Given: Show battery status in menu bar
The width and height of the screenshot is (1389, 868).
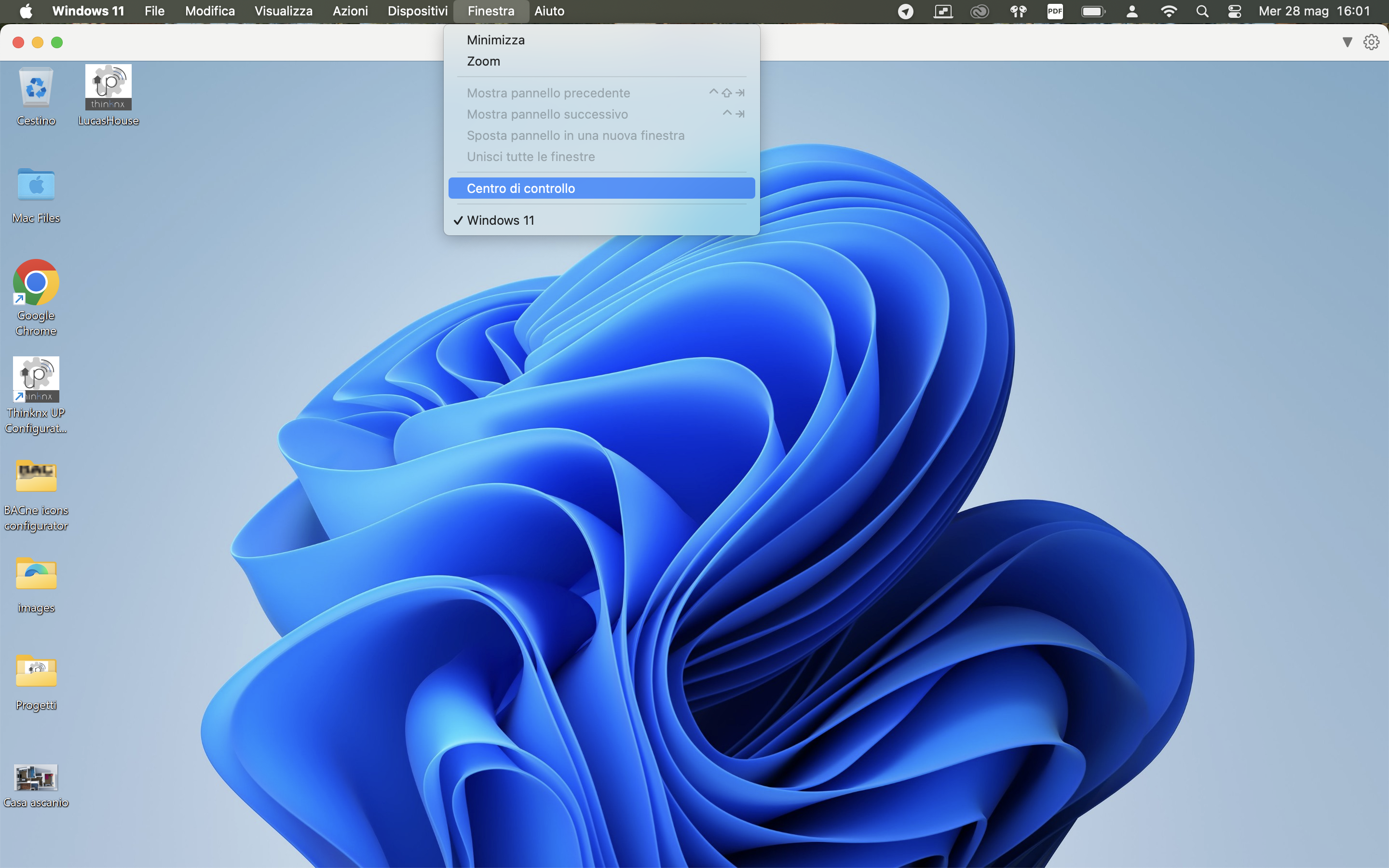Looking at the screenshot, I should 1093,11.
